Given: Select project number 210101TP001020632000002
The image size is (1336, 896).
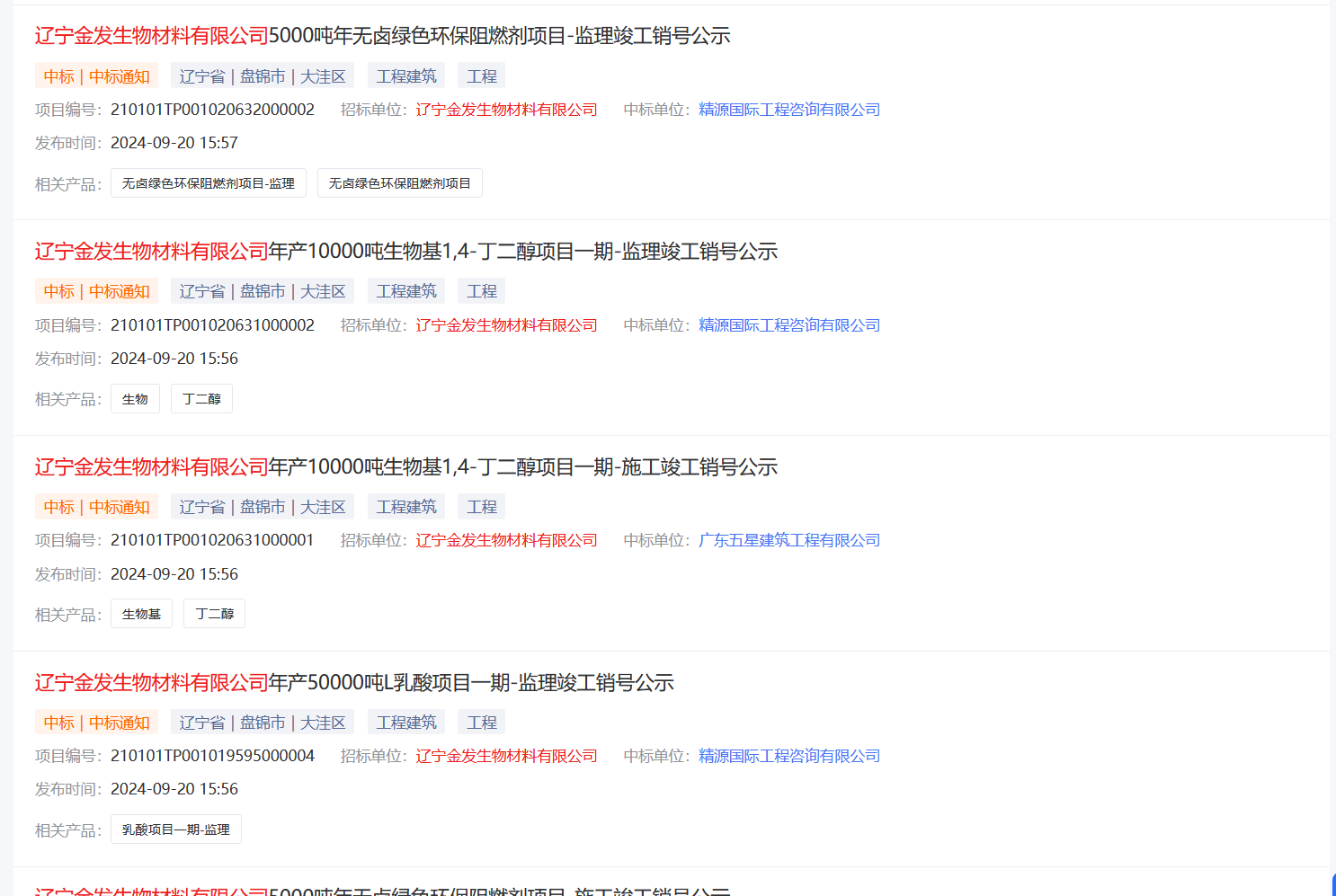Looking at the screenshot, I should pos(212,110).
